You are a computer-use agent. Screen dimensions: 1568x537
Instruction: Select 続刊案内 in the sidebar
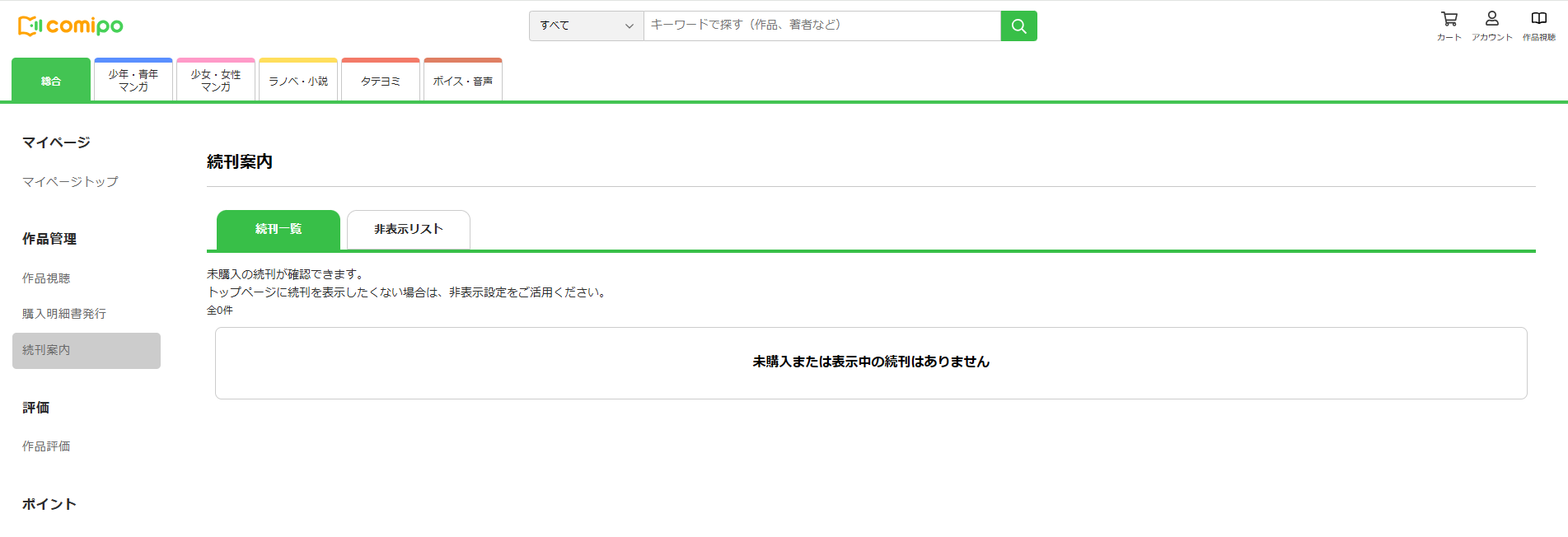point(87,351)
